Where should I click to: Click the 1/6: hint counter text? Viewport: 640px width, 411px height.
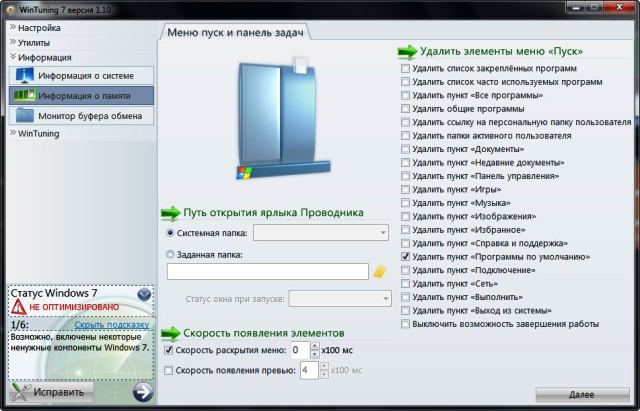(x=20, y=325)
